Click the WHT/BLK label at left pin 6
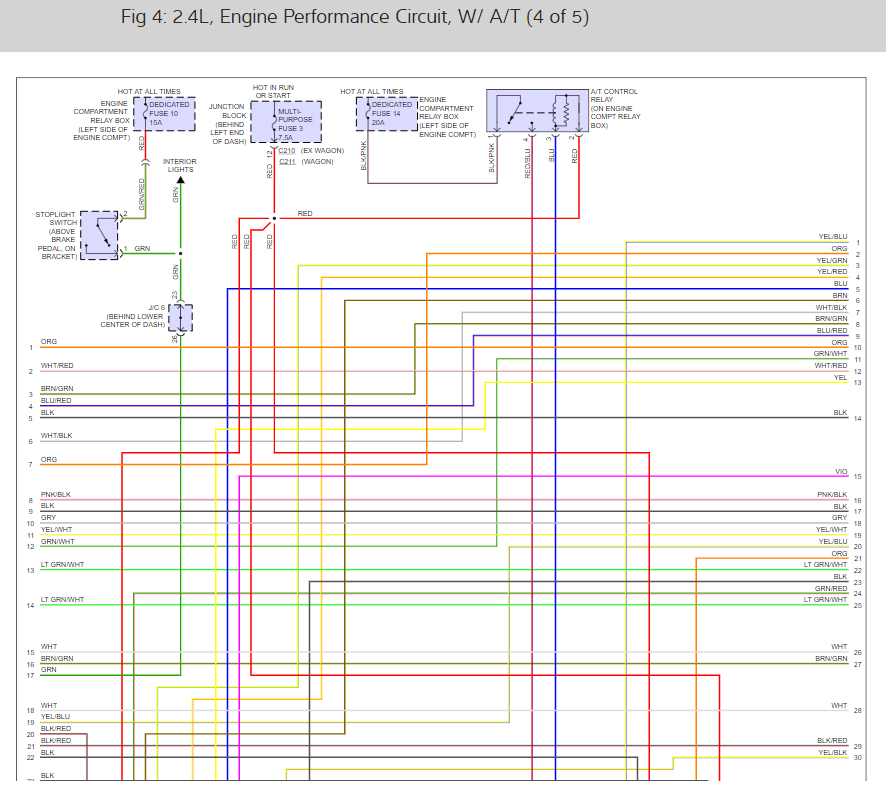Screen dimensions: 886x804 coord(57,436)
